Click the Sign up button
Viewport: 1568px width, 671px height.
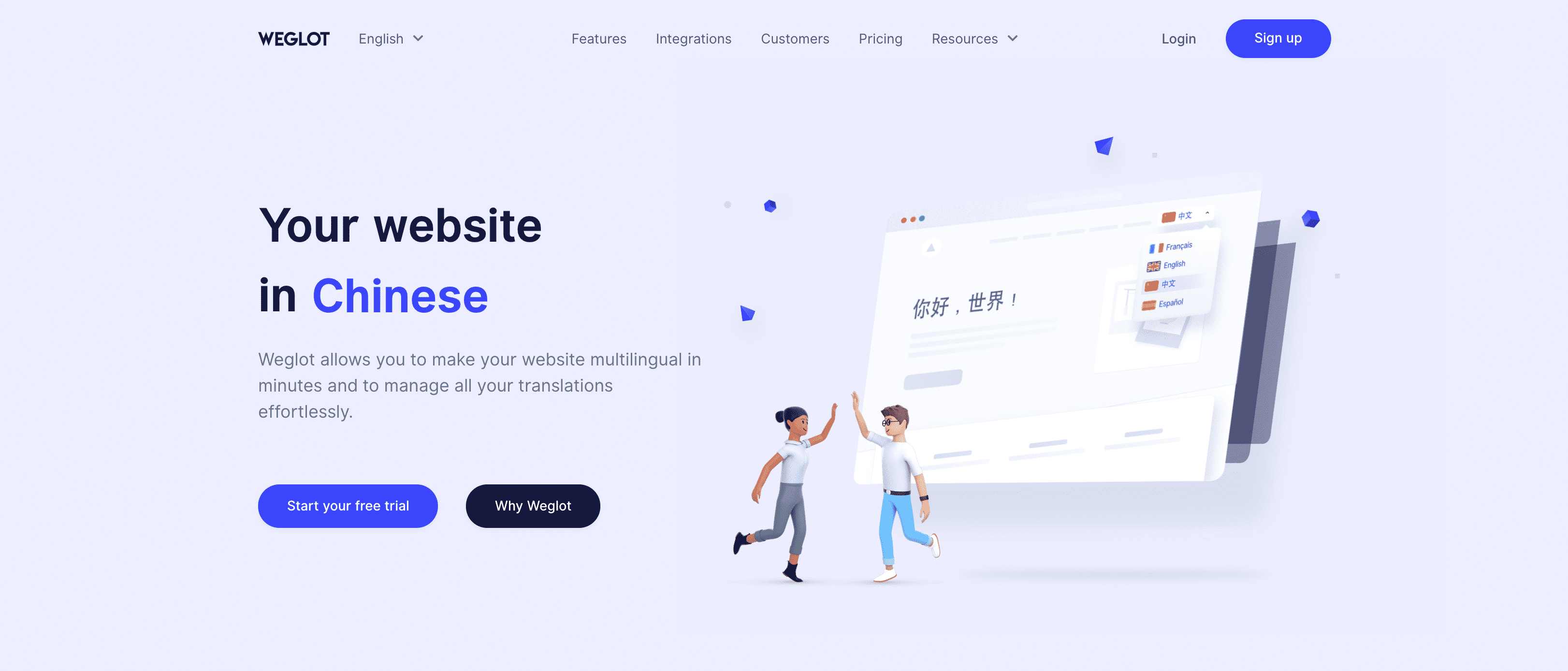click(x=1278, y=38)
